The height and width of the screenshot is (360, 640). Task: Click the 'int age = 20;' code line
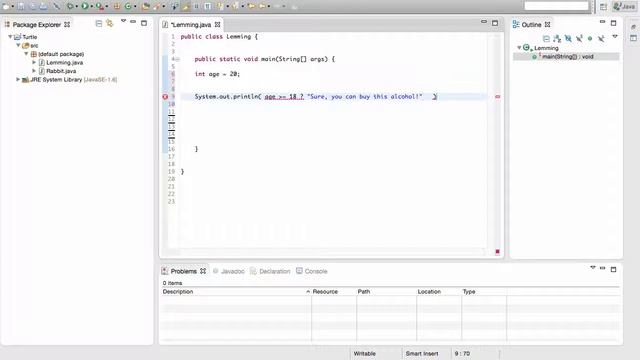(x=217, y=74)
